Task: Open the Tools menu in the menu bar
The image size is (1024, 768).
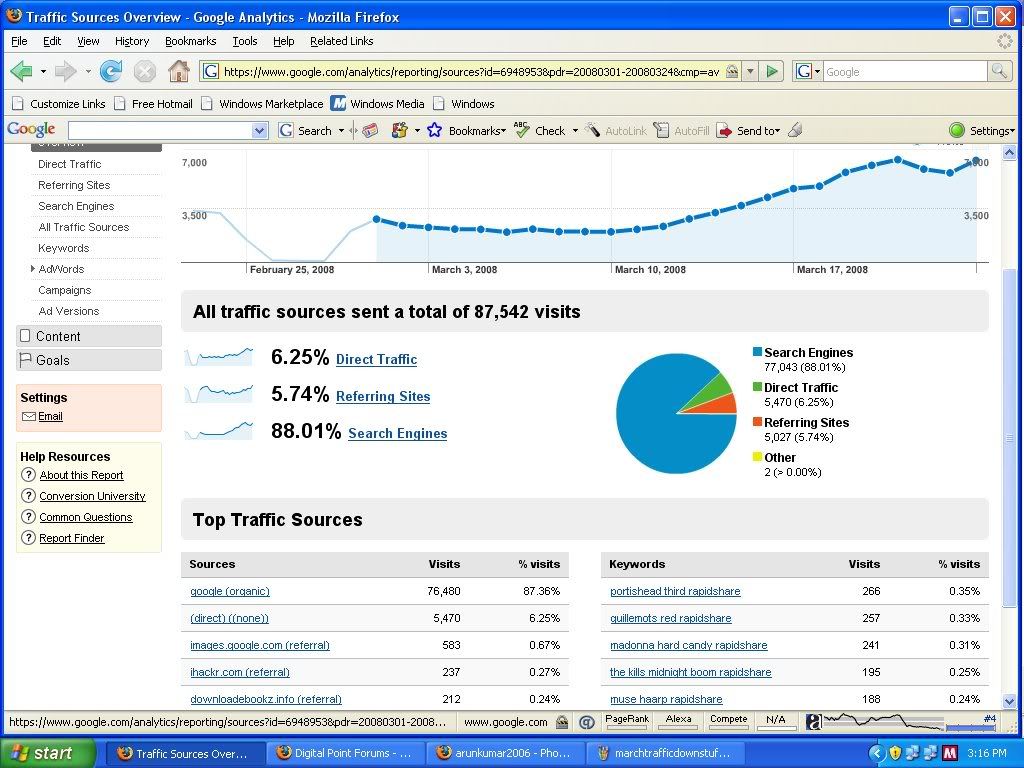Action: [244, 41]
